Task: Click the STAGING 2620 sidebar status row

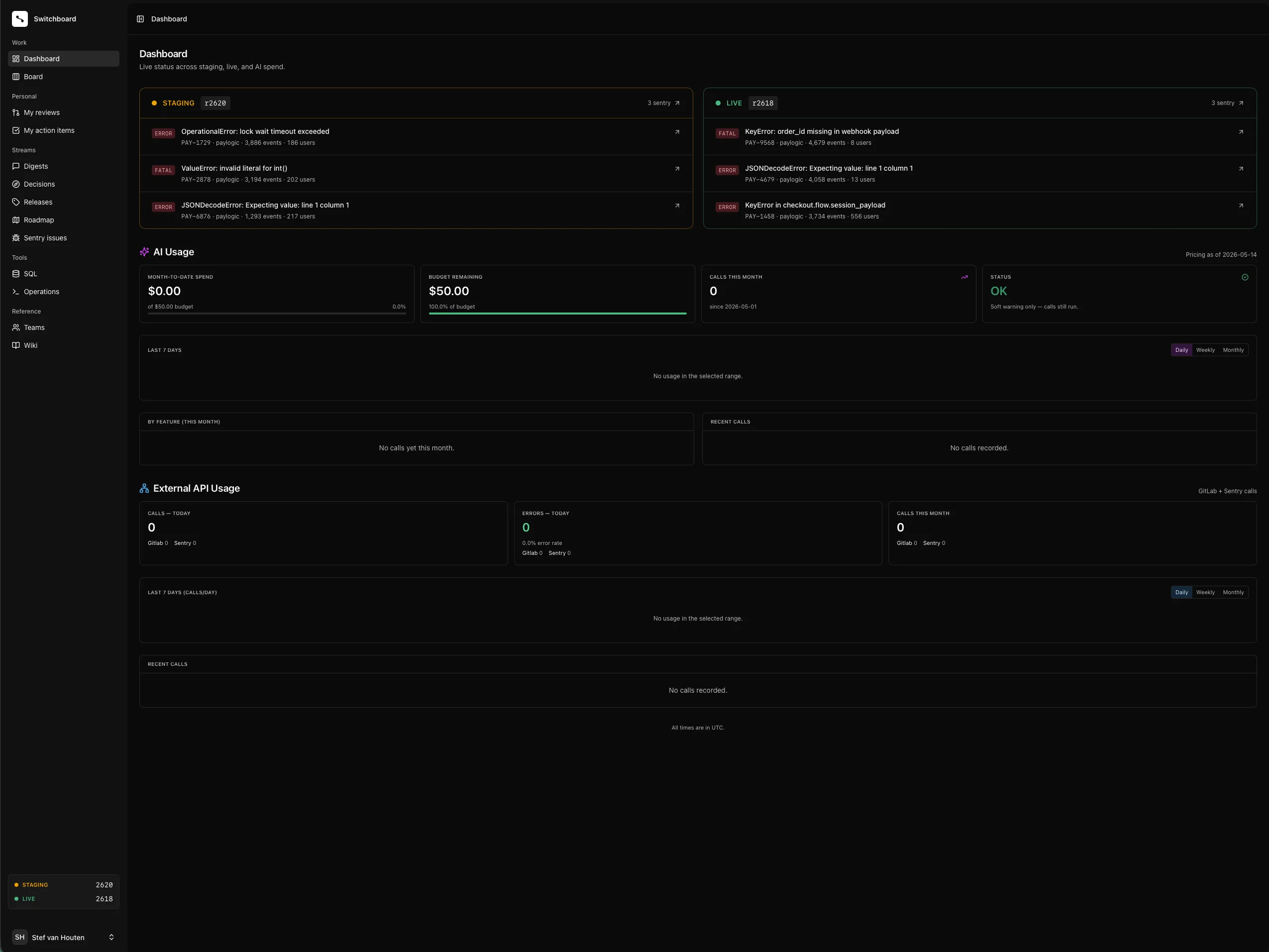Action: click(64, 885)
